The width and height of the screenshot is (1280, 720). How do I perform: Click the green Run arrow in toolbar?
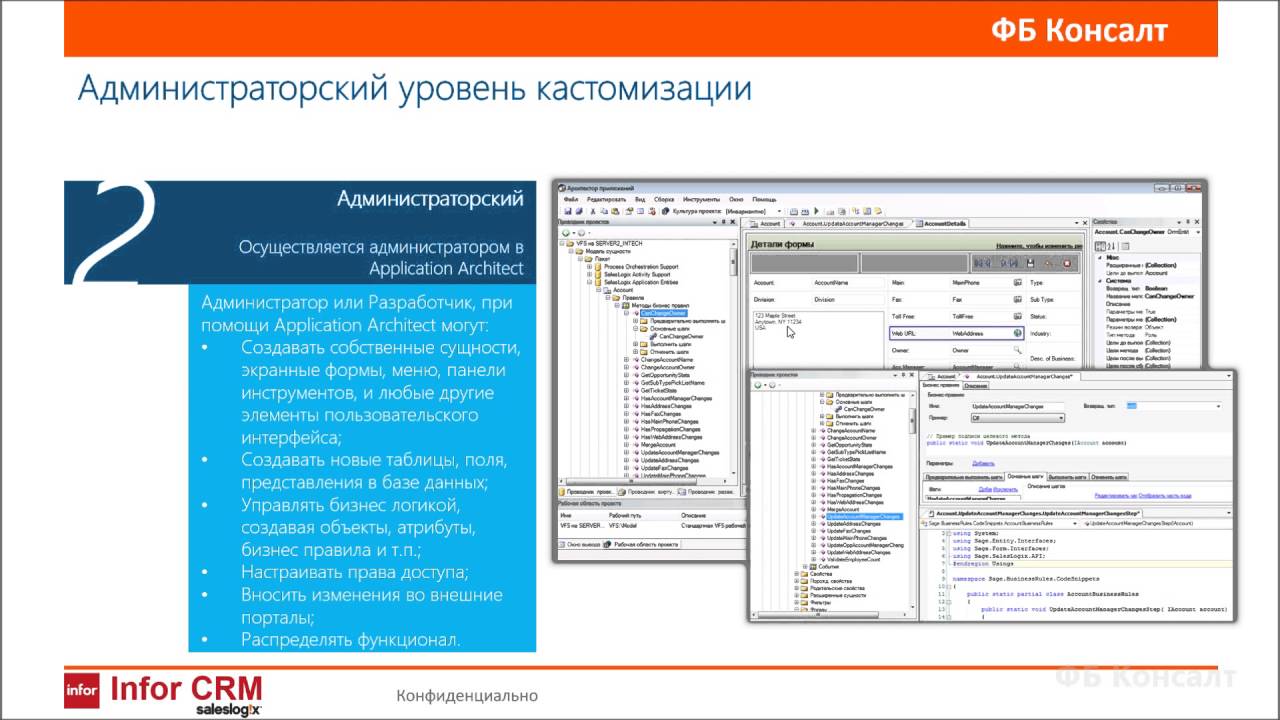click(816, 211)
